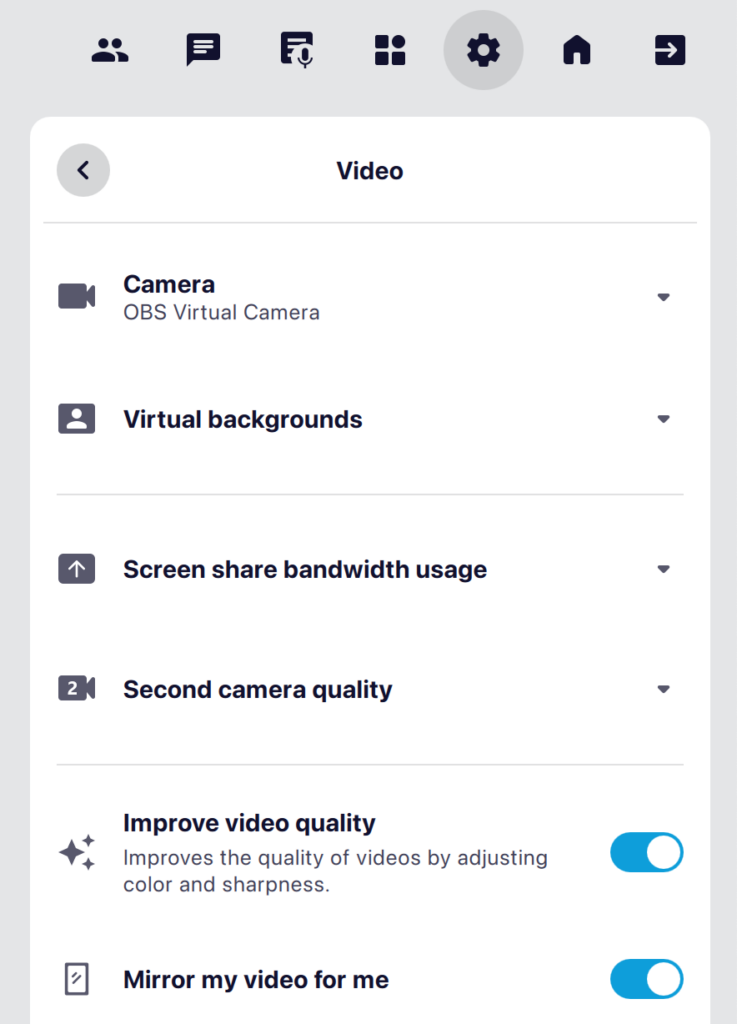Open Screen share bandwidth usage dropdown

pos(663,568)
